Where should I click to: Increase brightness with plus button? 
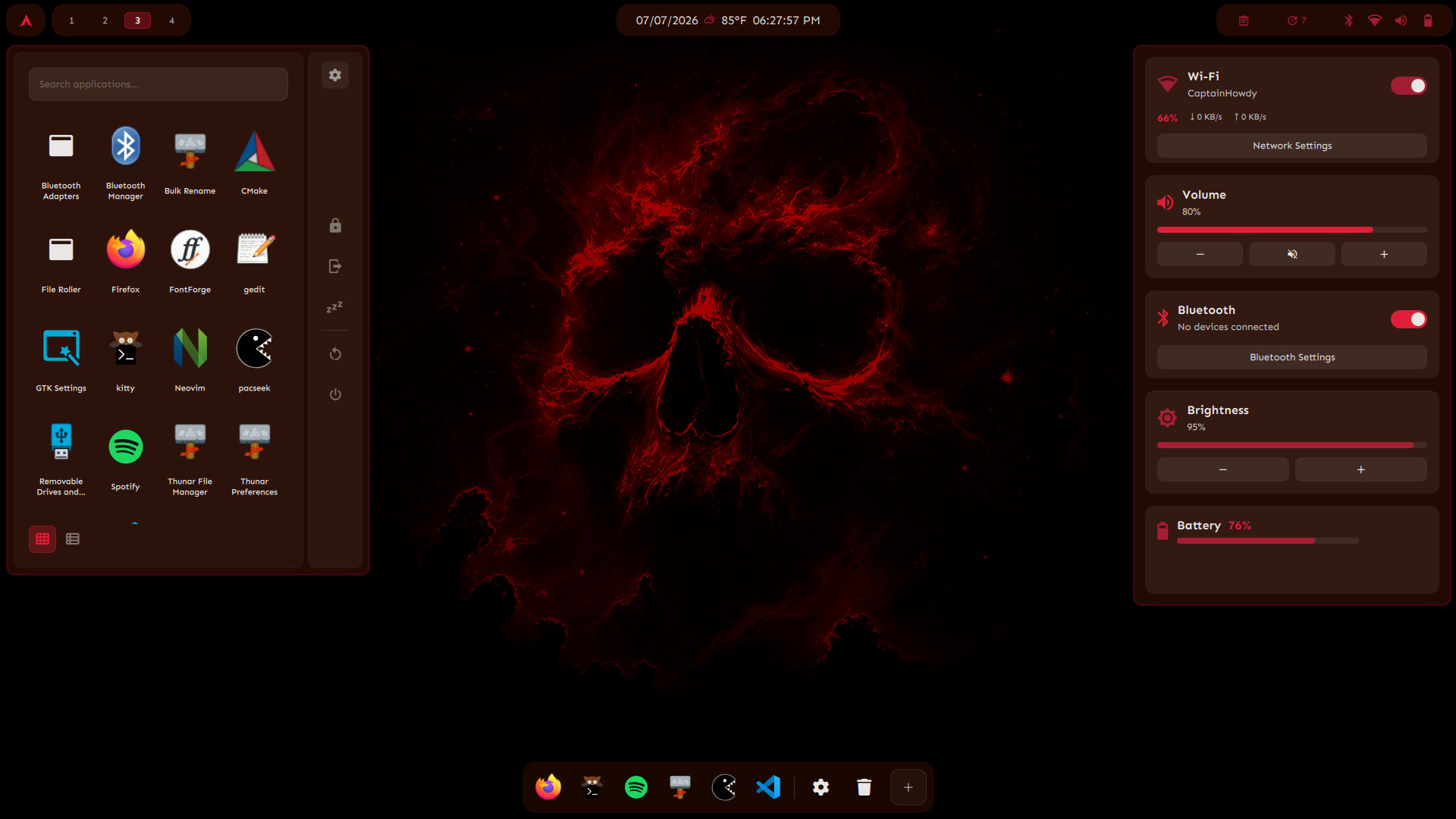1360,469
